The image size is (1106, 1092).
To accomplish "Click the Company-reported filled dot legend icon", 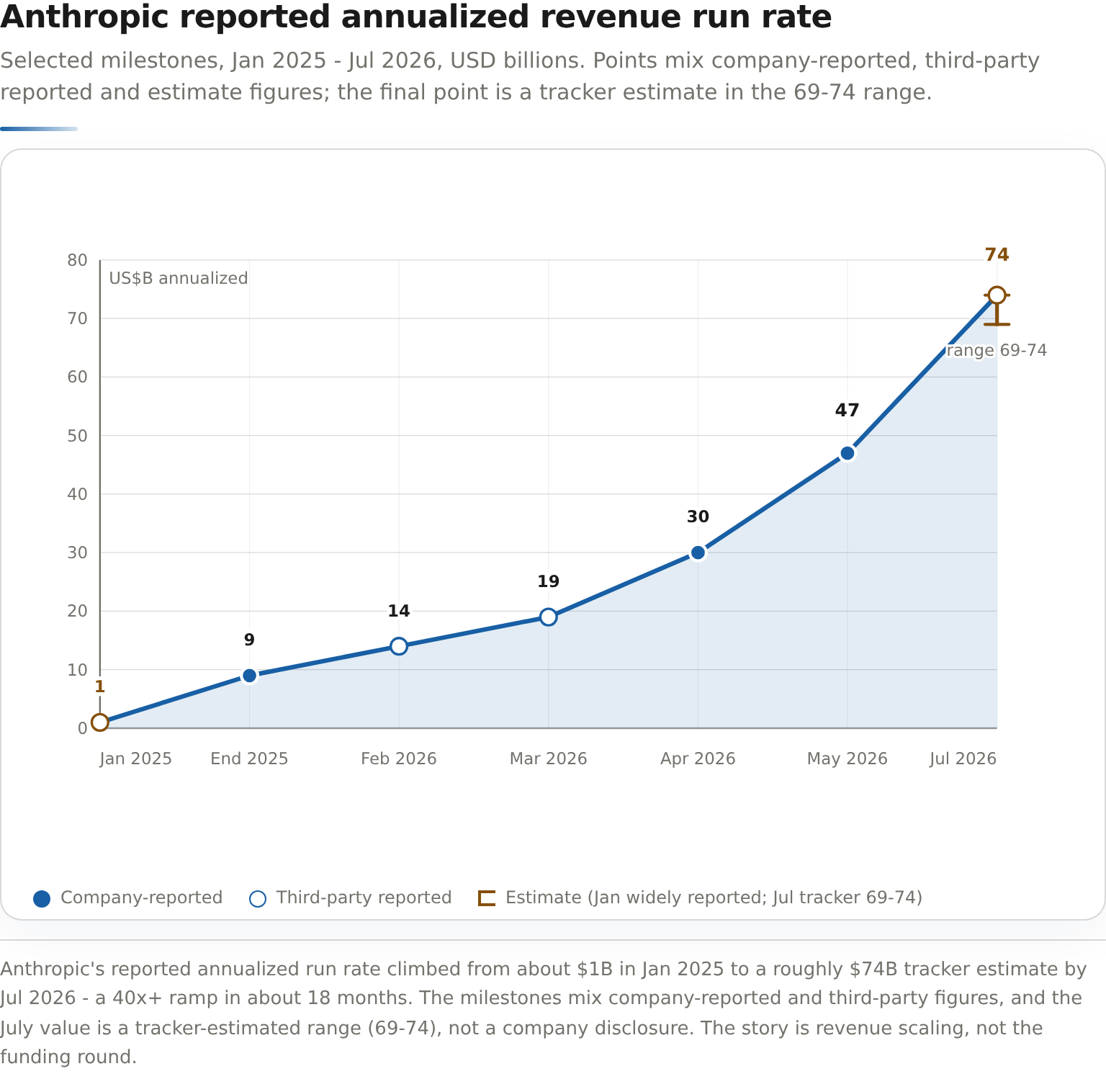I will (x=42, y=899).
